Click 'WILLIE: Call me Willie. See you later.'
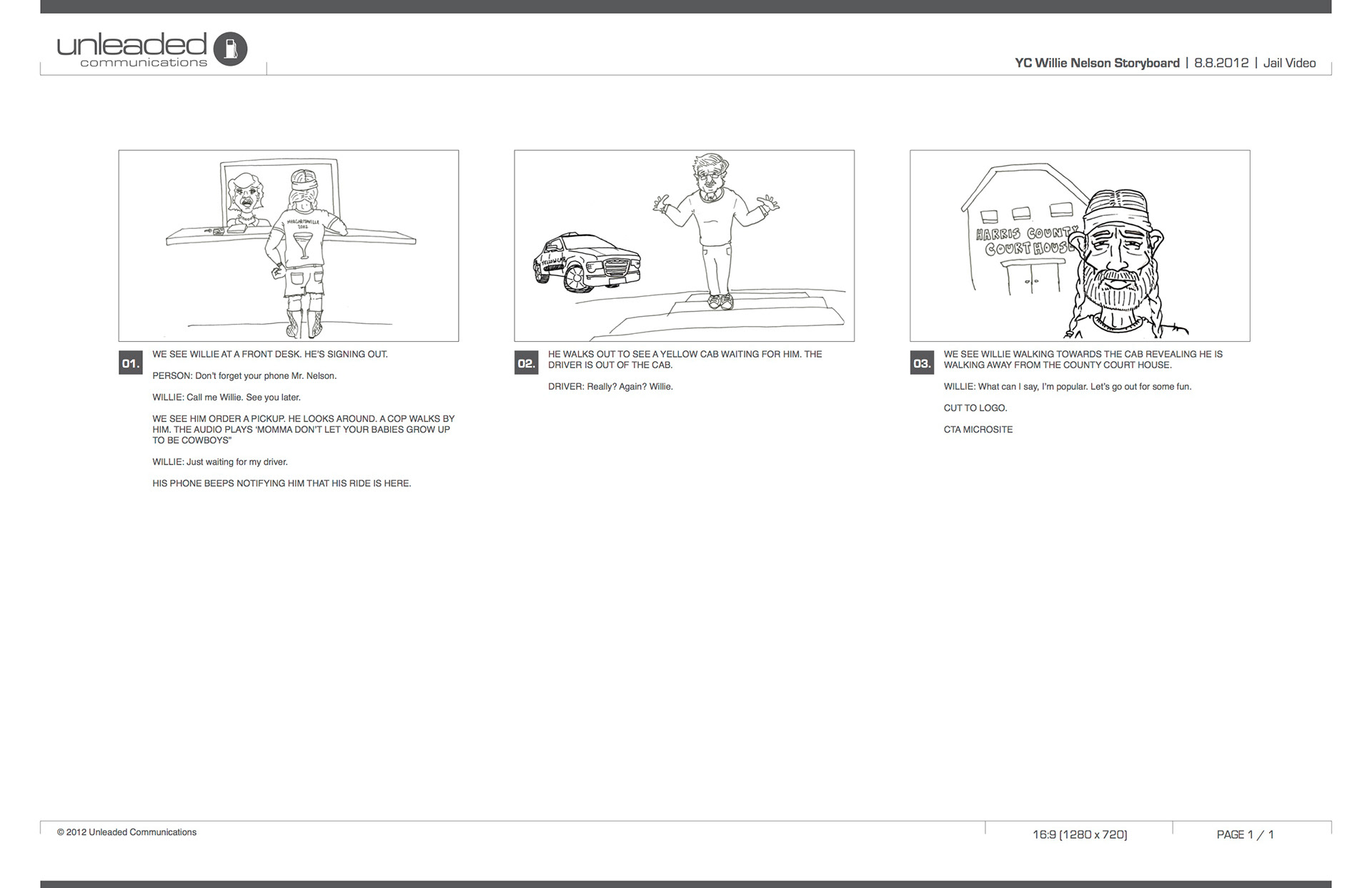1372x888 pixels. coord(227,397)
